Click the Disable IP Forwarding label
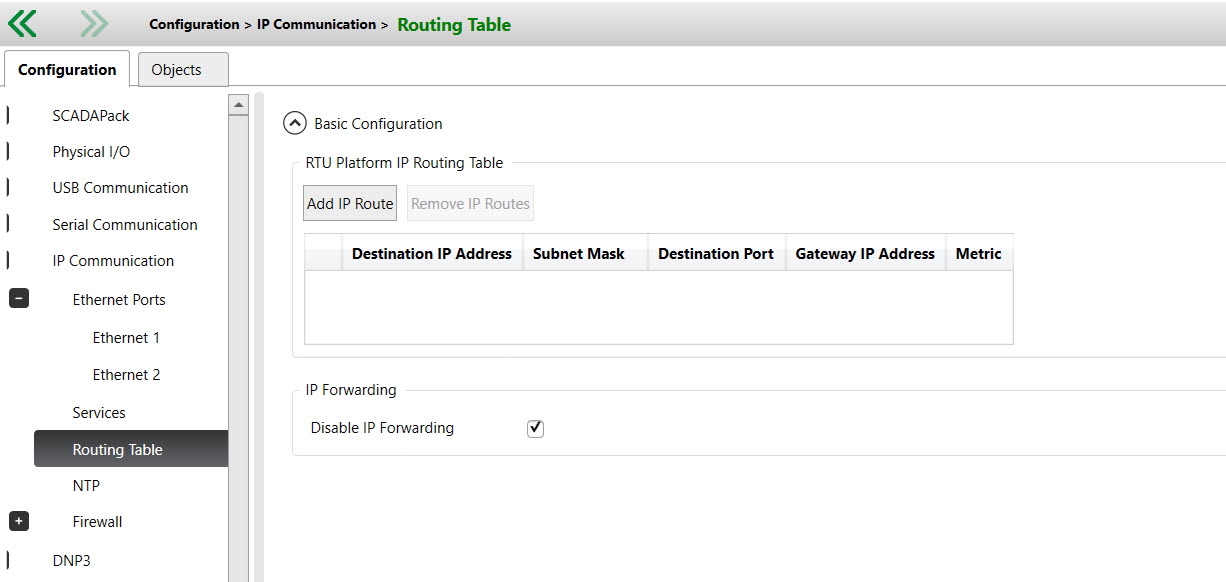The height and width of the screenshot is (582, 1226). pyautogui.click(x=382, y=428)
